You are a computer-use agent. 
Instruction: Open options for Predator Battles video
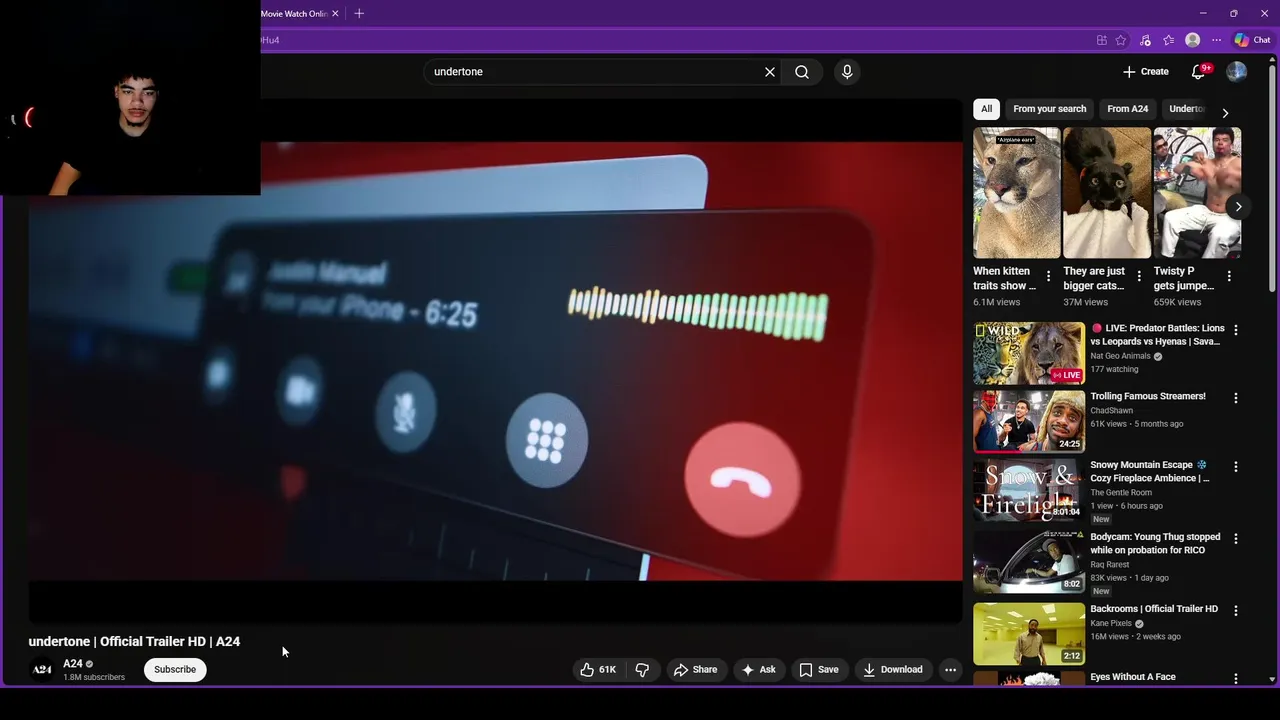pyautogui.click(x=1235, y=330)
